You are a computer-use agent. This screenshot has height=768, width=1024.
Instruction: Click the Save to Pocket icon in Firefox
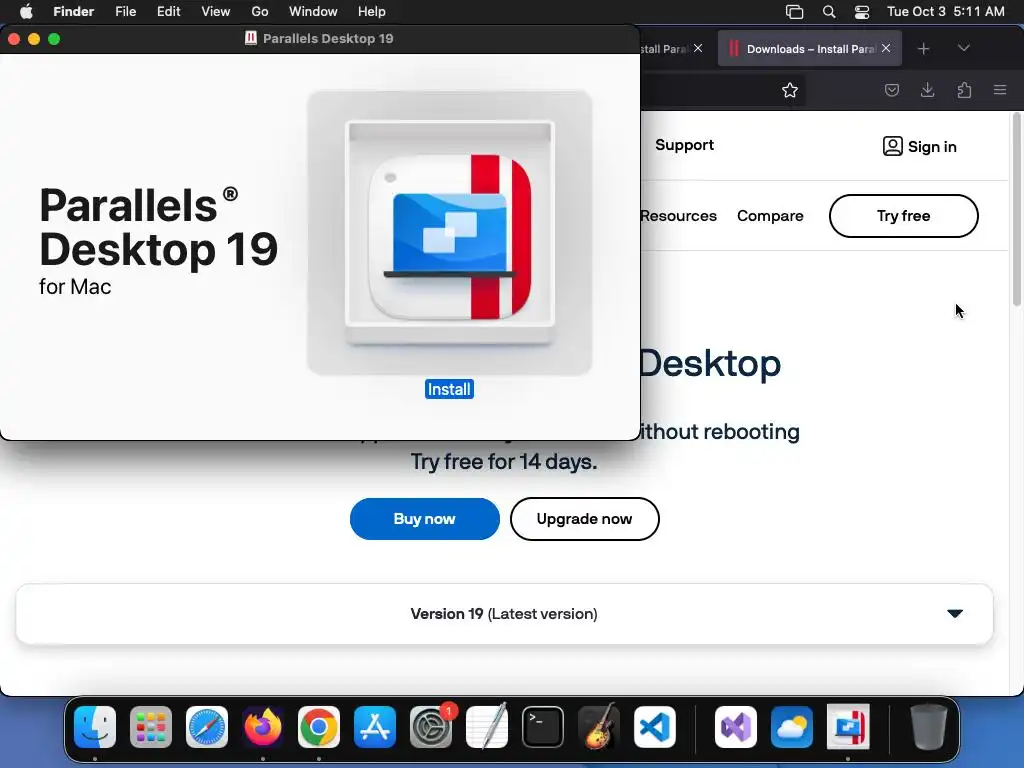click(891, 90)
